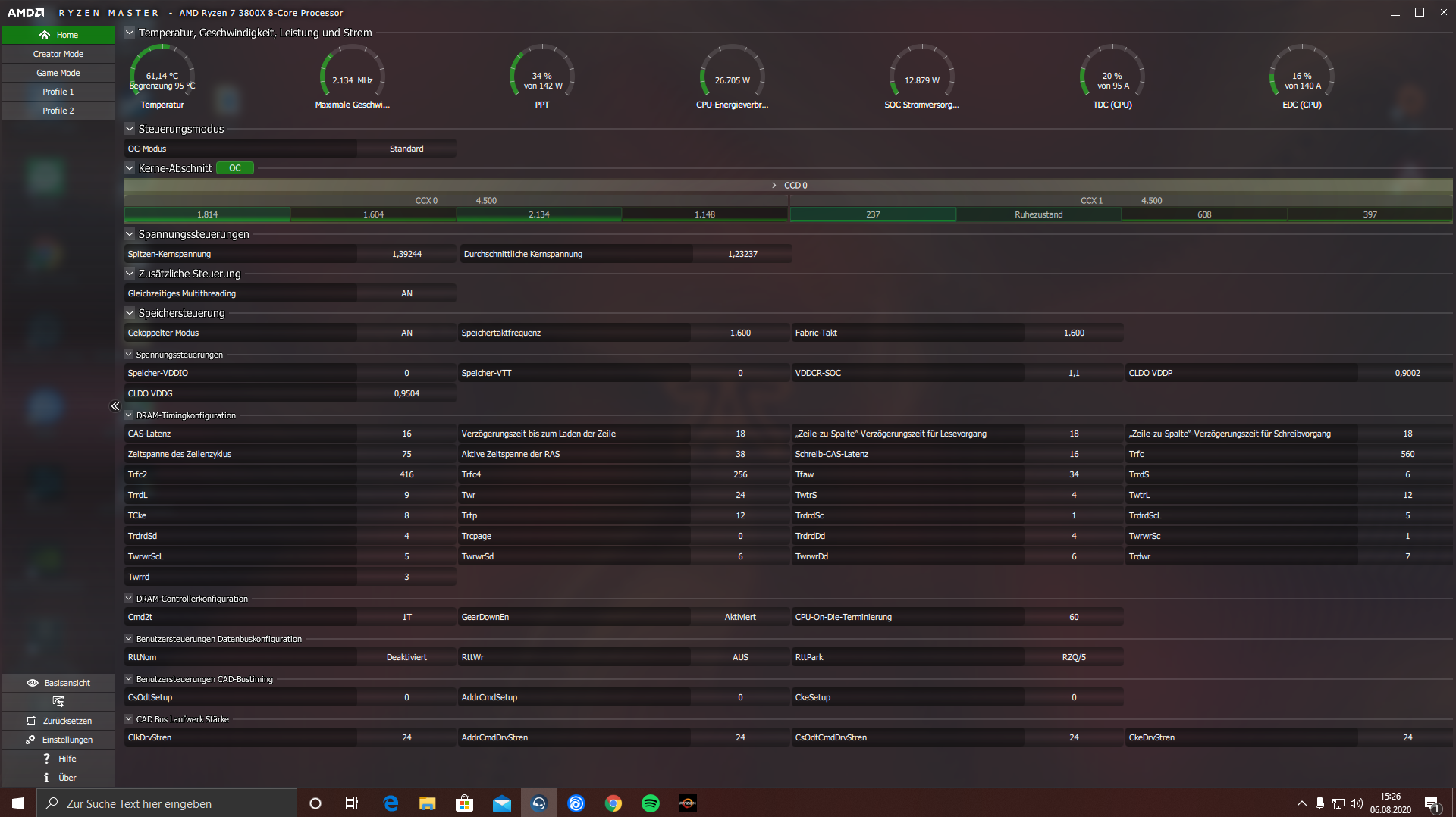This screenshot has height=817, width=1456.
Task: Switch to Basisansicht view
Action: point(58,683)
